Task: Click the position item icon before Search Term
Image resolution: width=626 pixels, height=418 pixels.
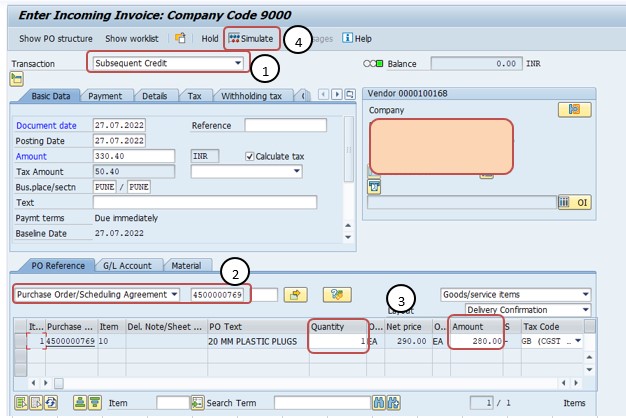Action: (x=197, y=403)
